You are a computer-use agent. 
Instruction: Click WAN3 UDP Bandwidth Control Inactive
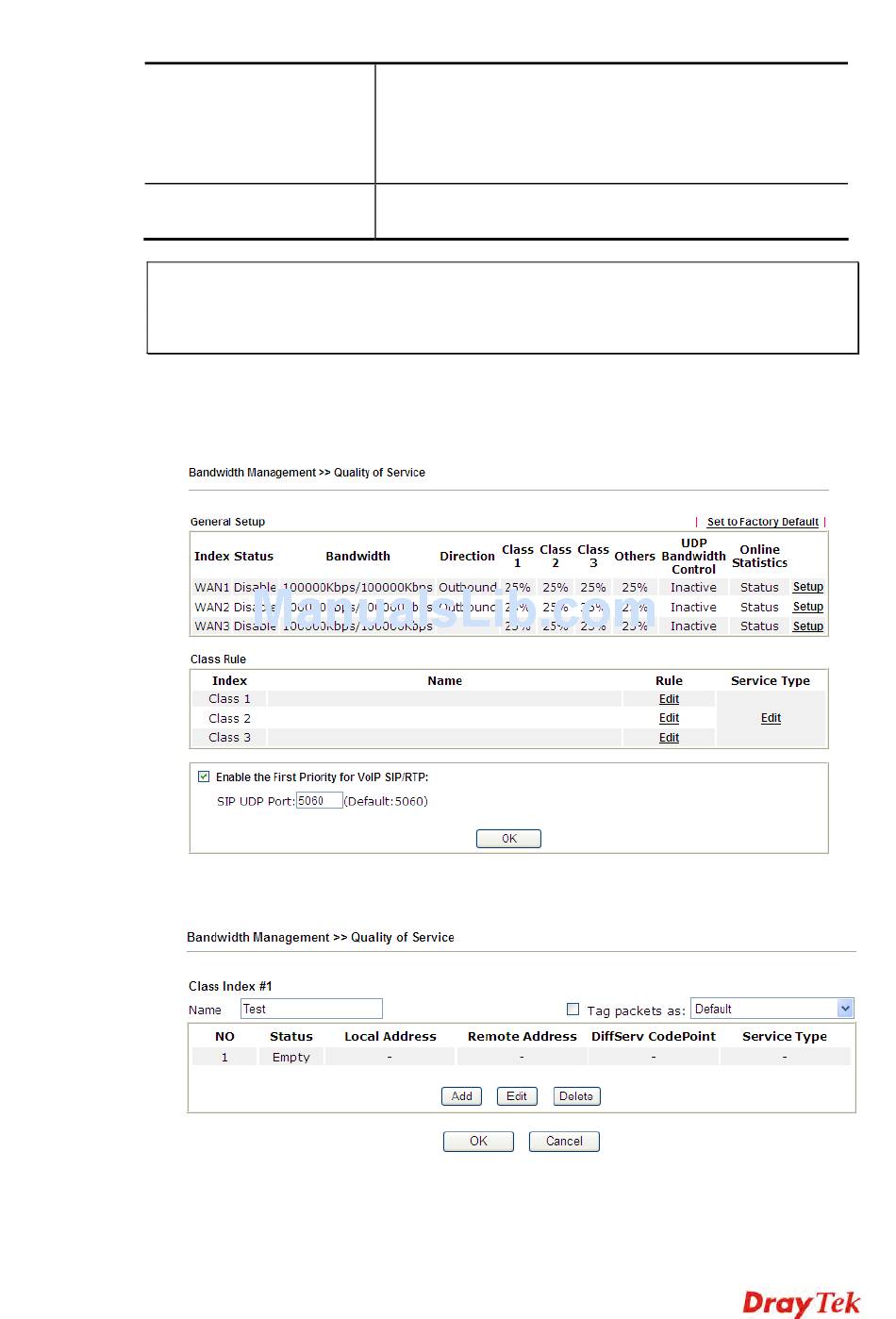pos(693,626)
